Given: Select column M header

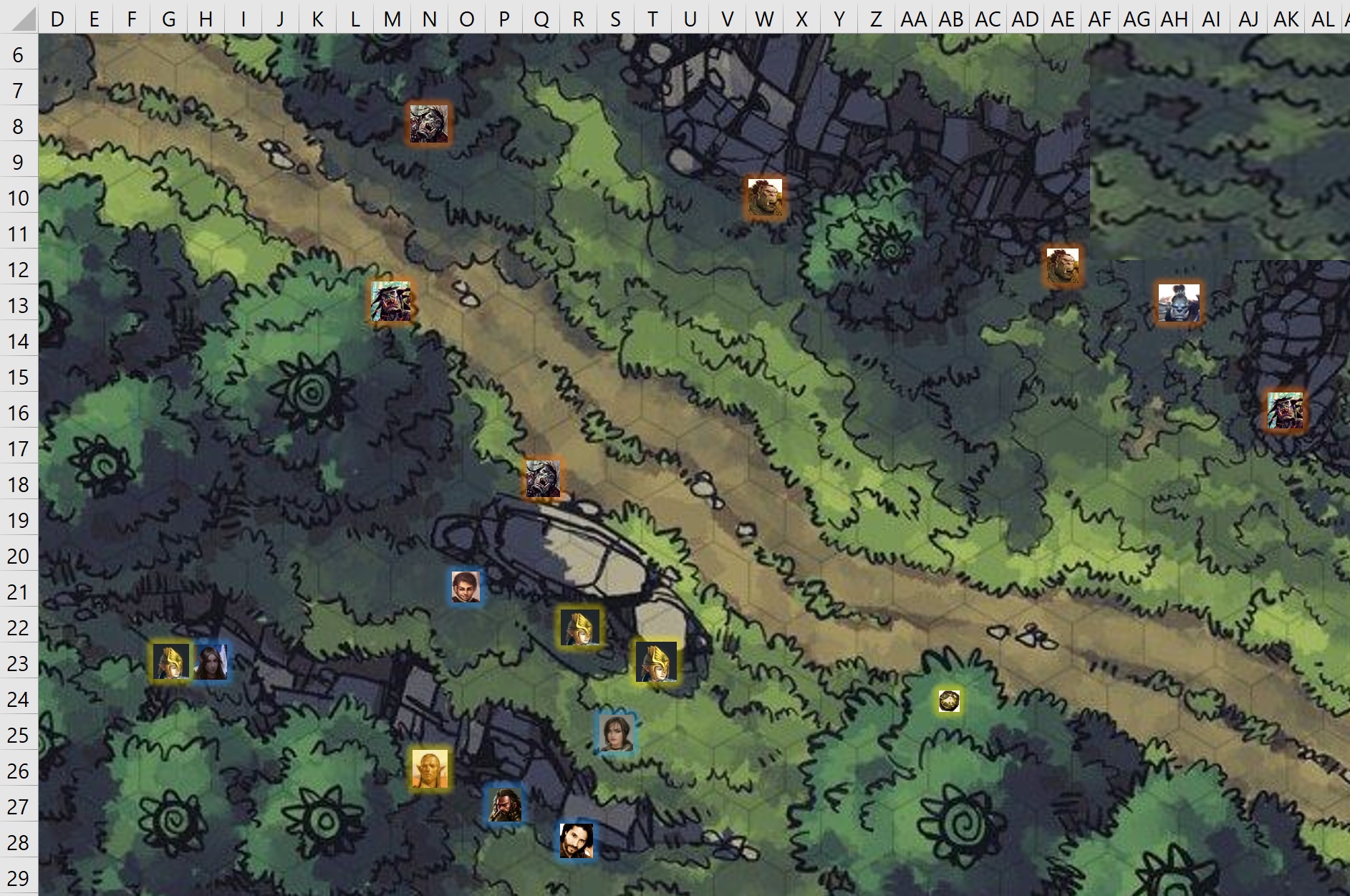Looking at the screenshot, I should click(x=392, y=19).
